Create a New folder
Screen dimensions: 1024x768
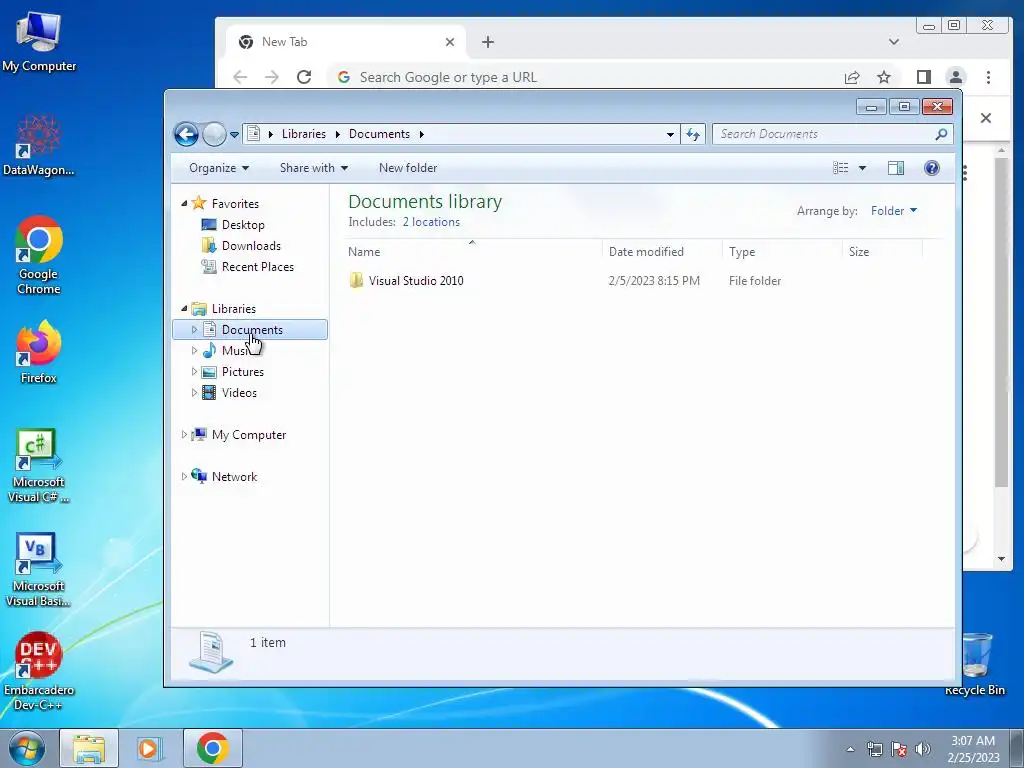pyautogui.click(x=408, y=168)
